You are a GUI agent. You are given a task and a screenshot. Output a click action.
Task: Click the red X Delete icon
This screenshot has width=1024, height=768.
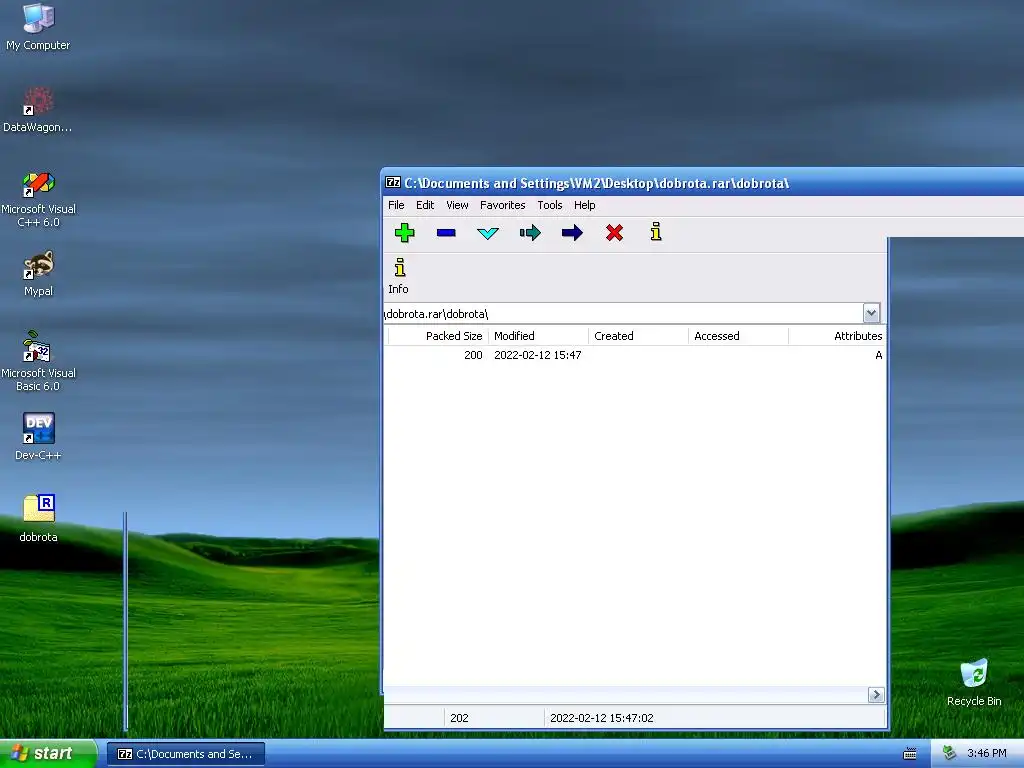tap(614, 232)
